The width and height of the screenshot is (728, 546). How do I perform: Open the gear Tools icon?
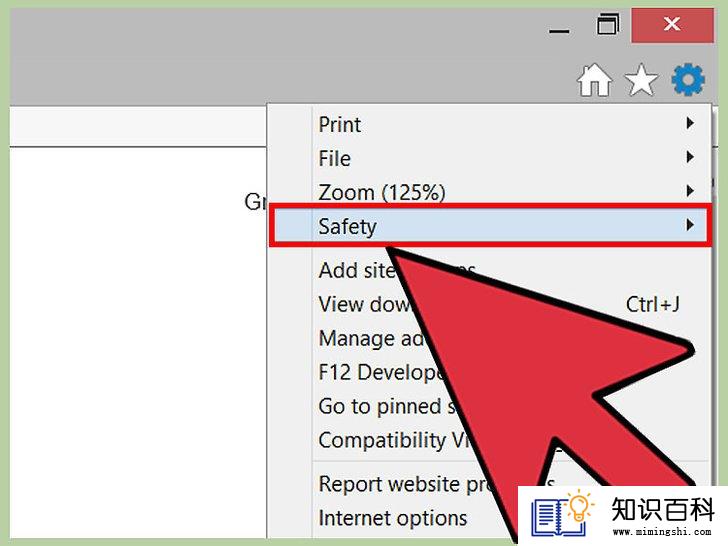[x=688, y=80]
